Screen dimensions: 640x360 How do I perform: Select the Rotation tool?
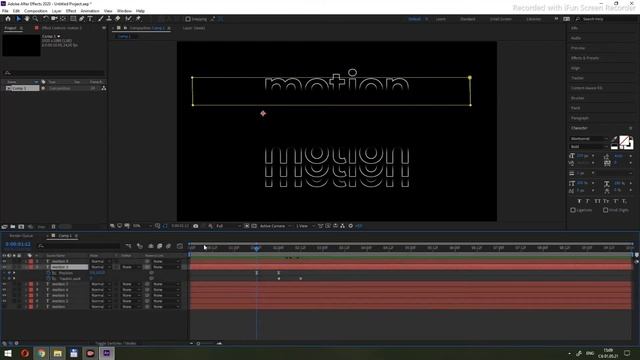[45, 19]
